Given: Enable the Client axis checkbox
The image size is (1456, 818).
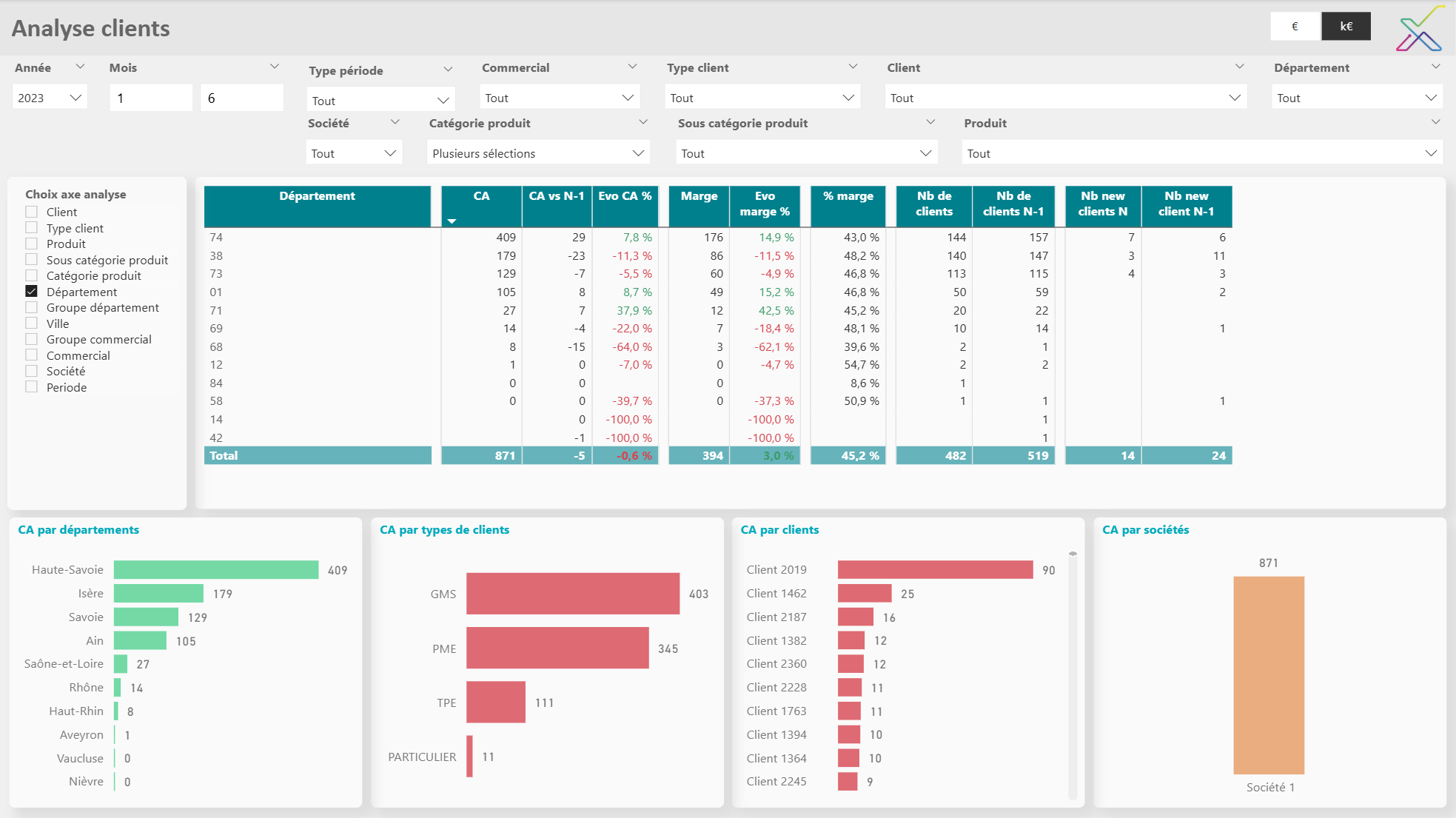Looking at the screenshot, I should (32, 212).
